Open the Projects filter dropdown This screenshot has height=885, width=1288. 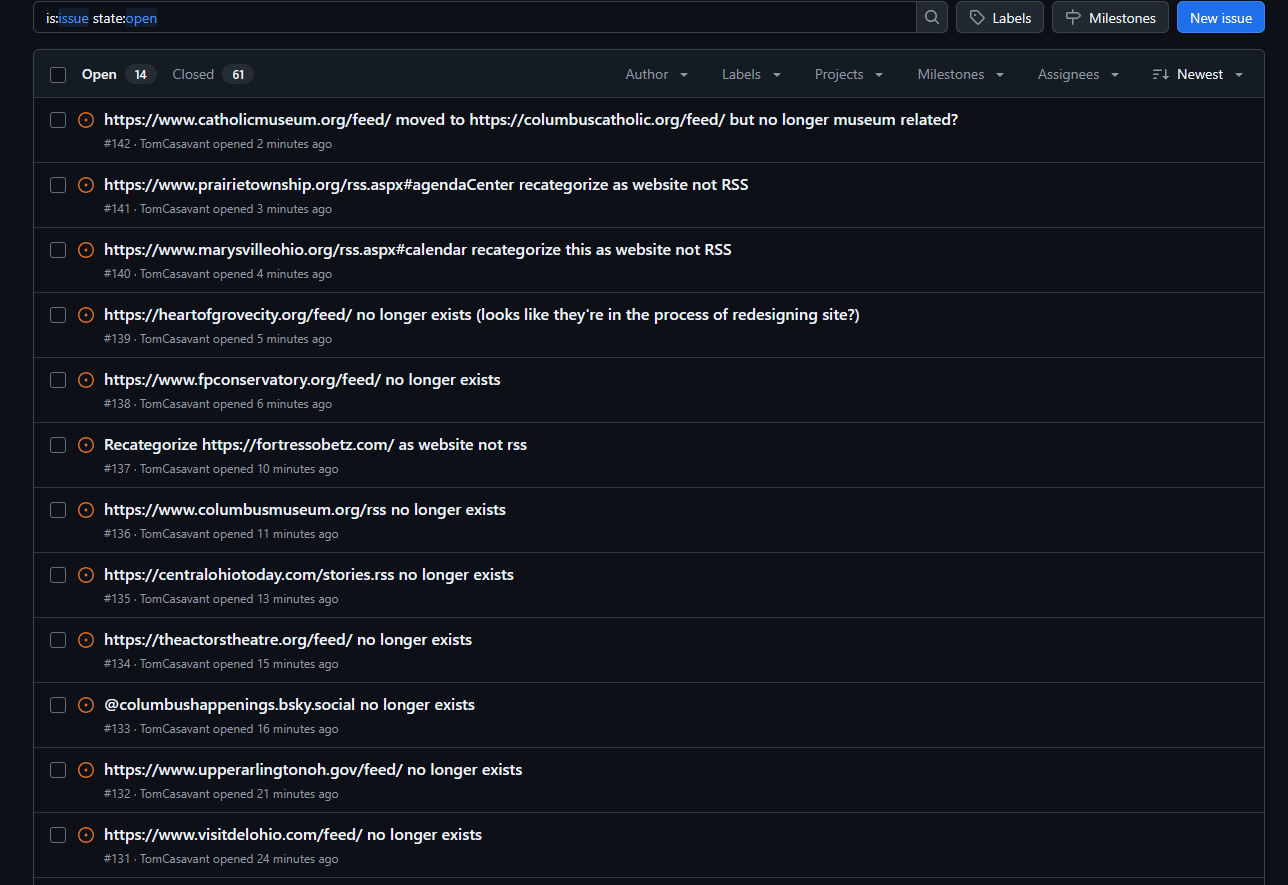[848, 75]
